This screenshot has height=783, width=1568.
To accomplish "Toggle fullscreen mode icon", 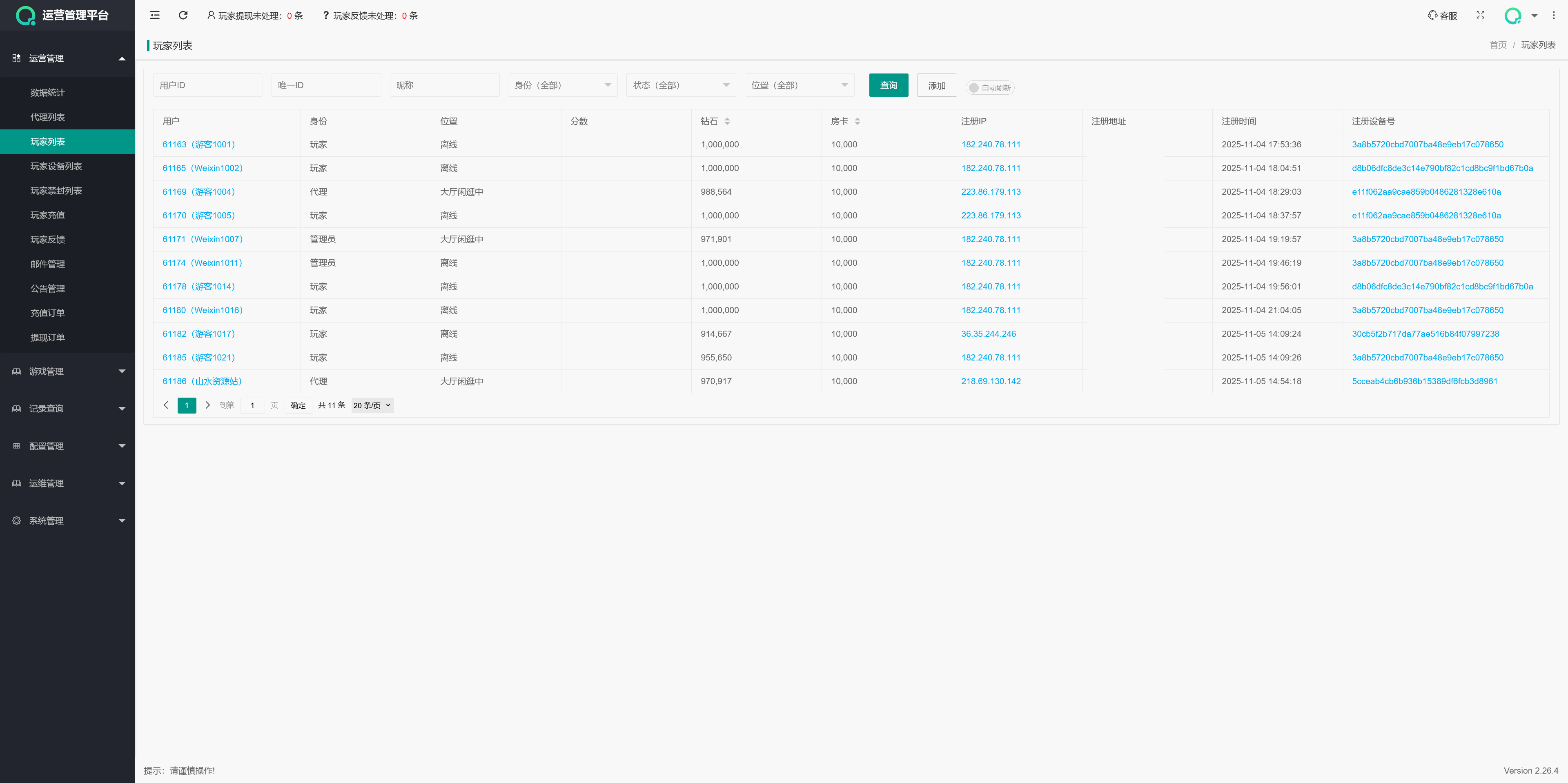I will 1480,15.
